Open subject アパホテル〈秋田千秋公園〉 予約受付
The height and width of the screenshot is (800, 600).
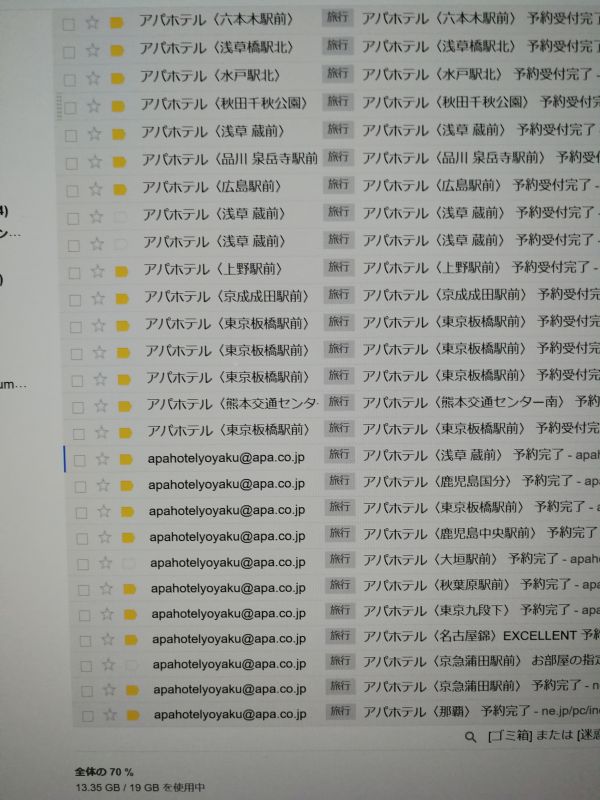click(481, 102)
